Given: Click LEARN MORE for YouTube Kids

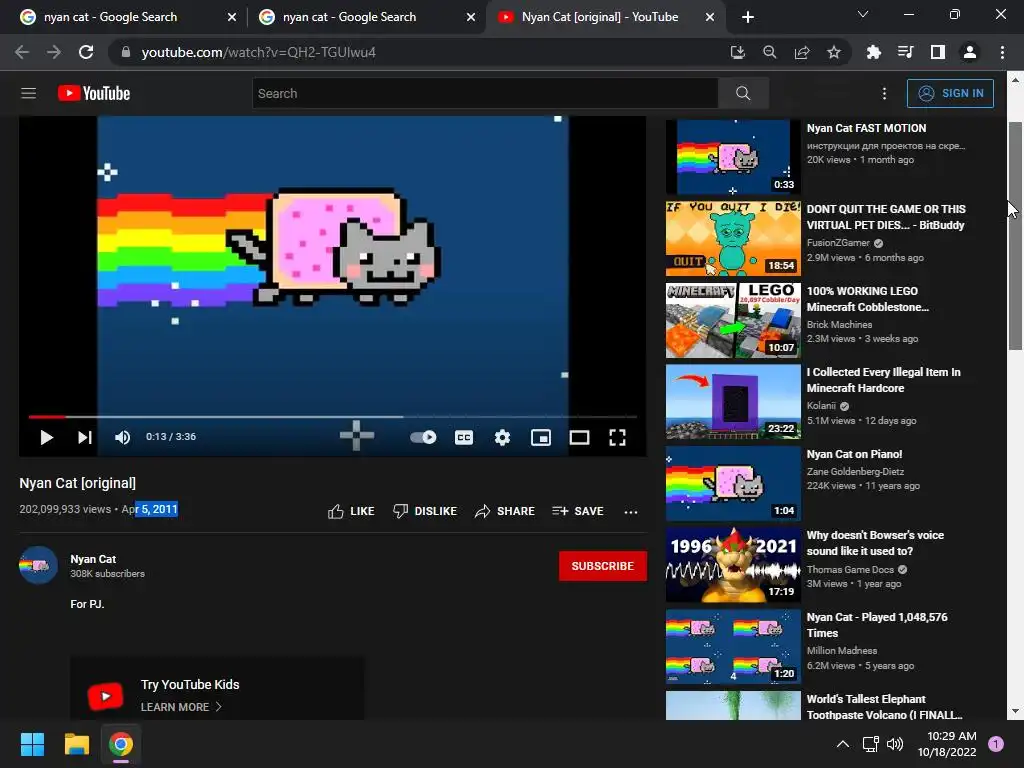Looking at the screenshot, I should click(x=181, y=707).
